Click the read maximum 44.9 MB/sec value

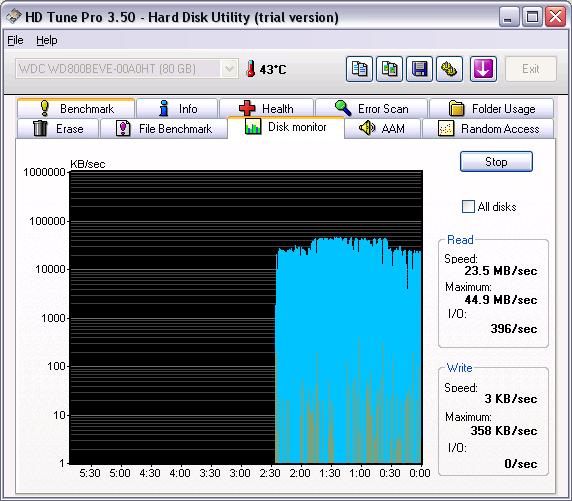[x=500, y=300]
